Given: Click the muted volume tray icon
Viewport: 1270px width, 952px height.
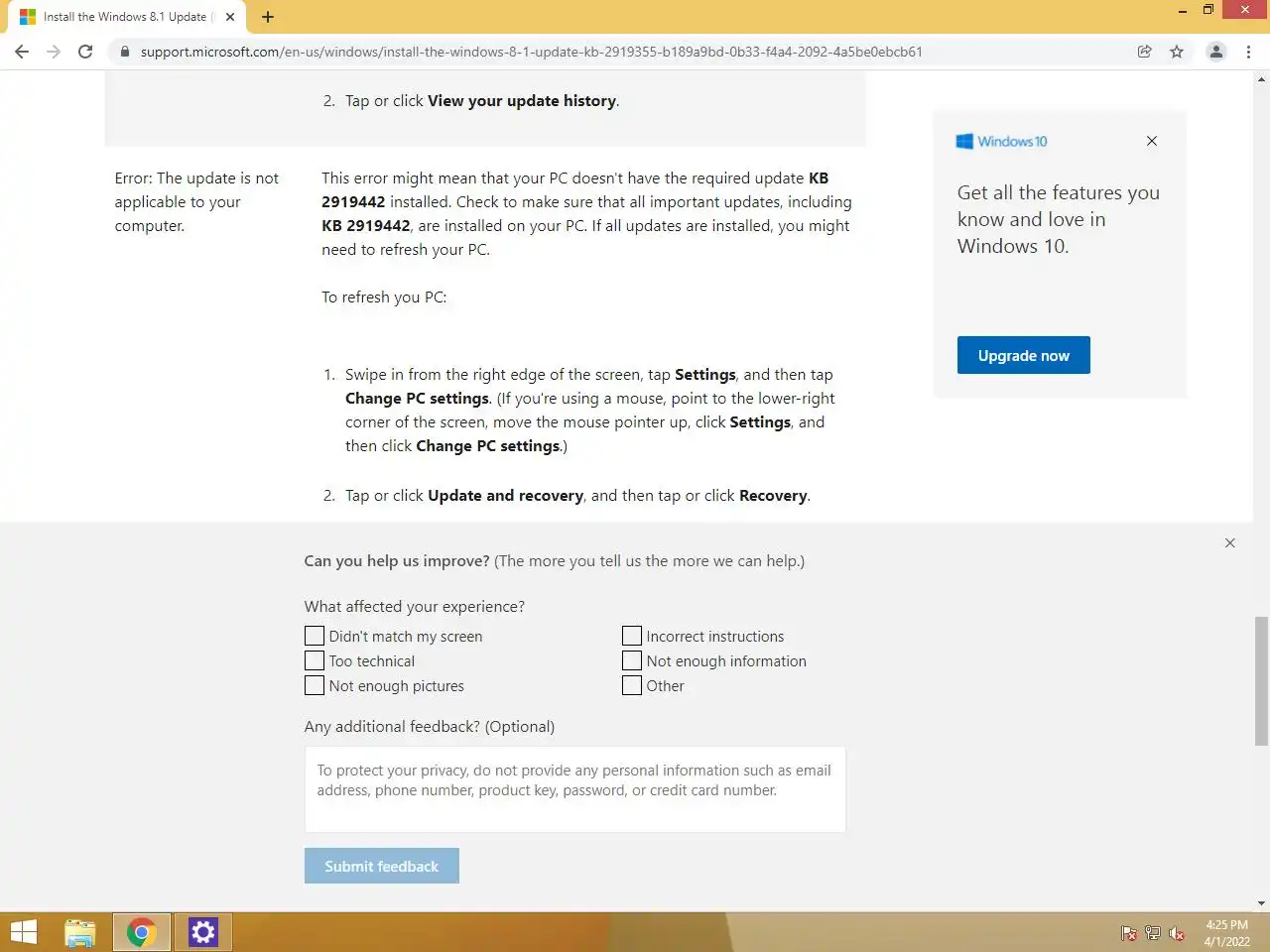Looking at the screenshot, I should click(x=1177, y=933).
